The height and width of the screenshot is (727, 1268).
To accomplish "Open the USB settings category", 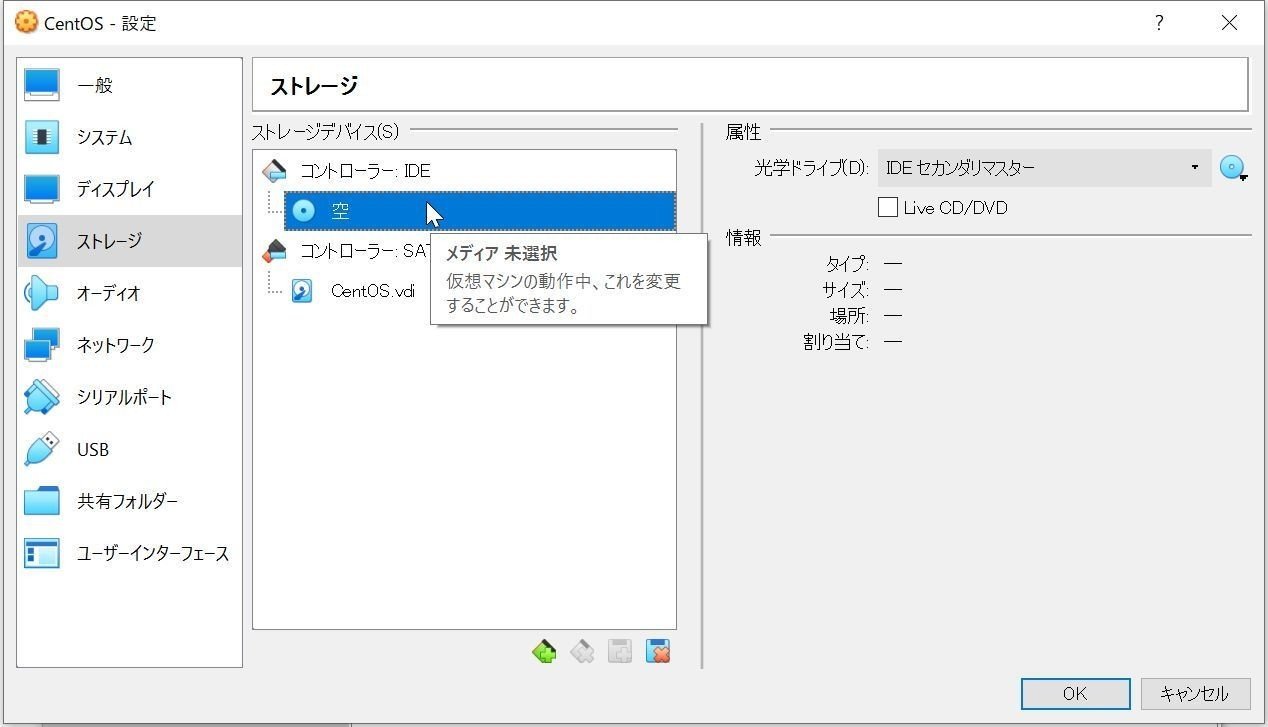I will tap(129, 449).
